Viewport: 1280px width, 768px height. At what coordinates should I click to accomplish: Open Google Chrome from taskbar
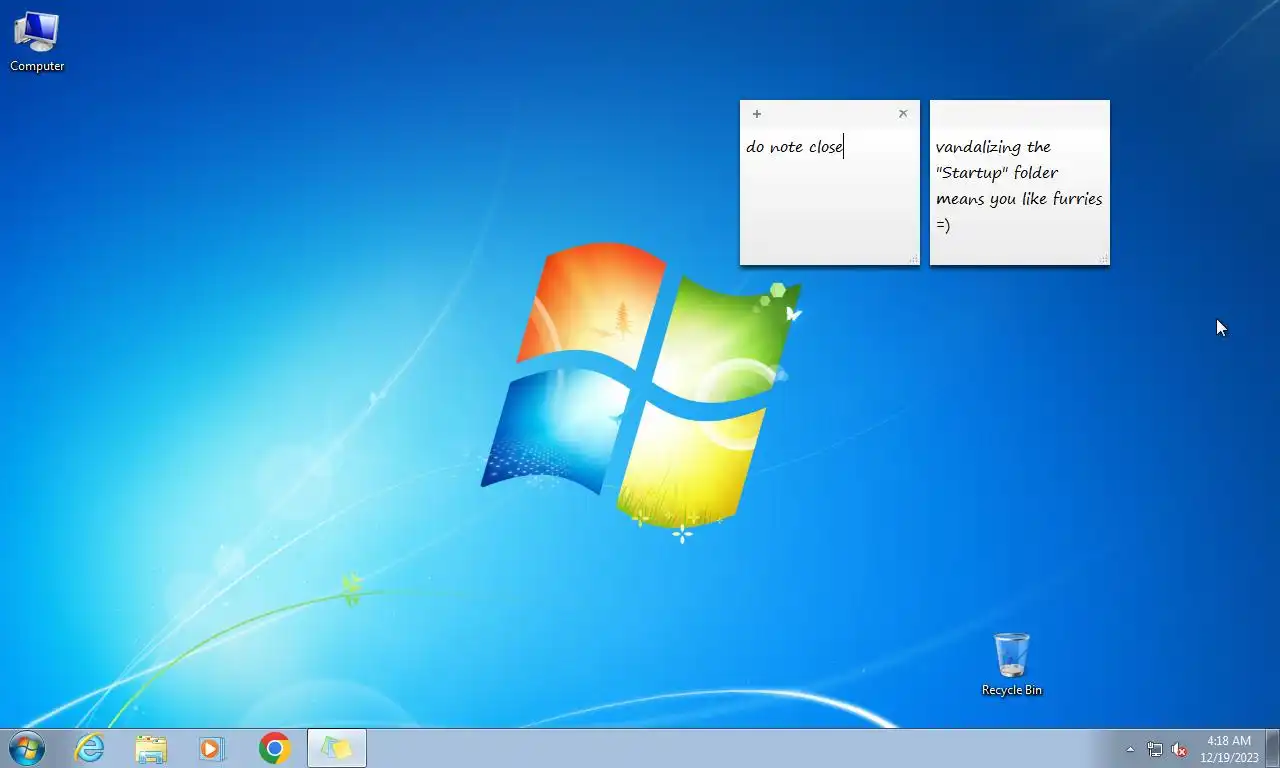click(274, 748)
